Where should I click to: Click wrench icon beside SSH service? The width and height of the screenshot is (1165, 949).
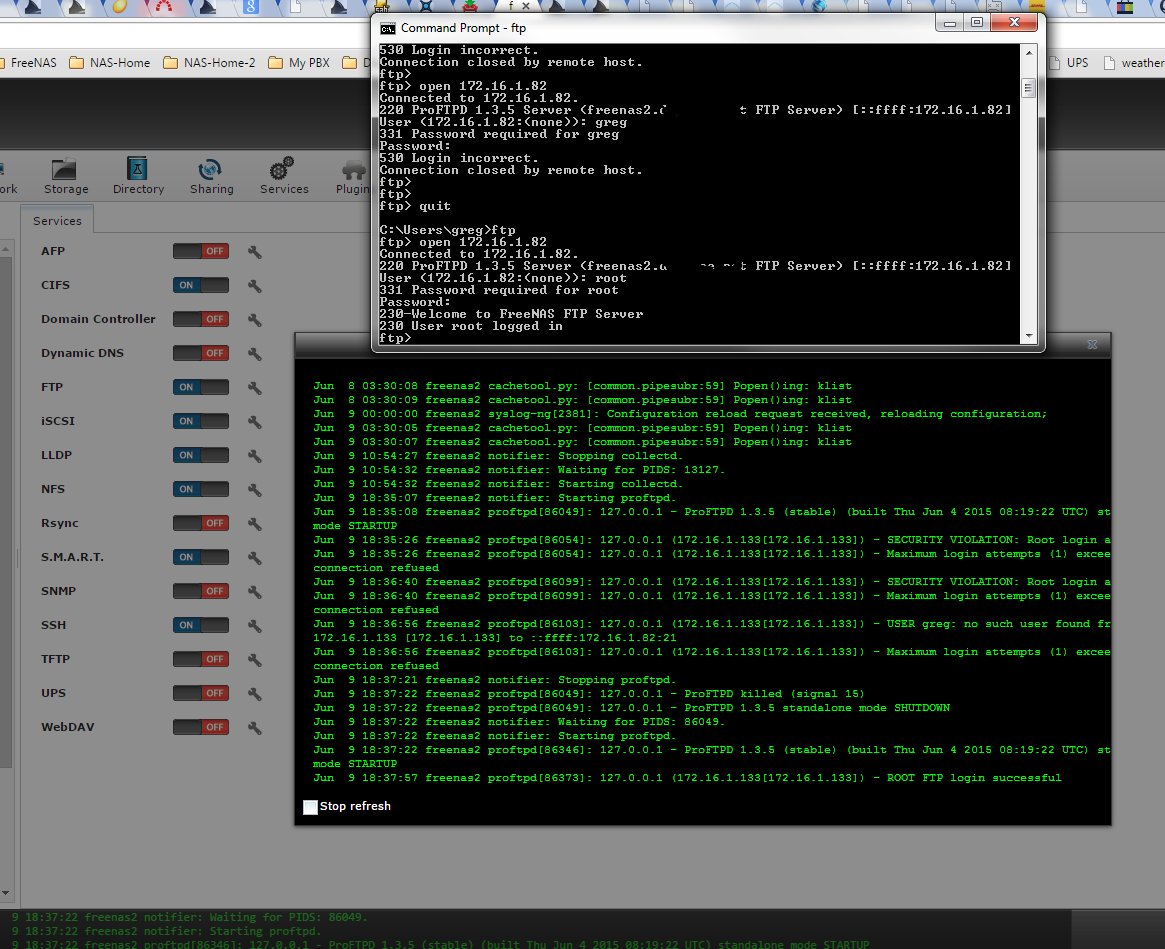(x=255, y=626)
